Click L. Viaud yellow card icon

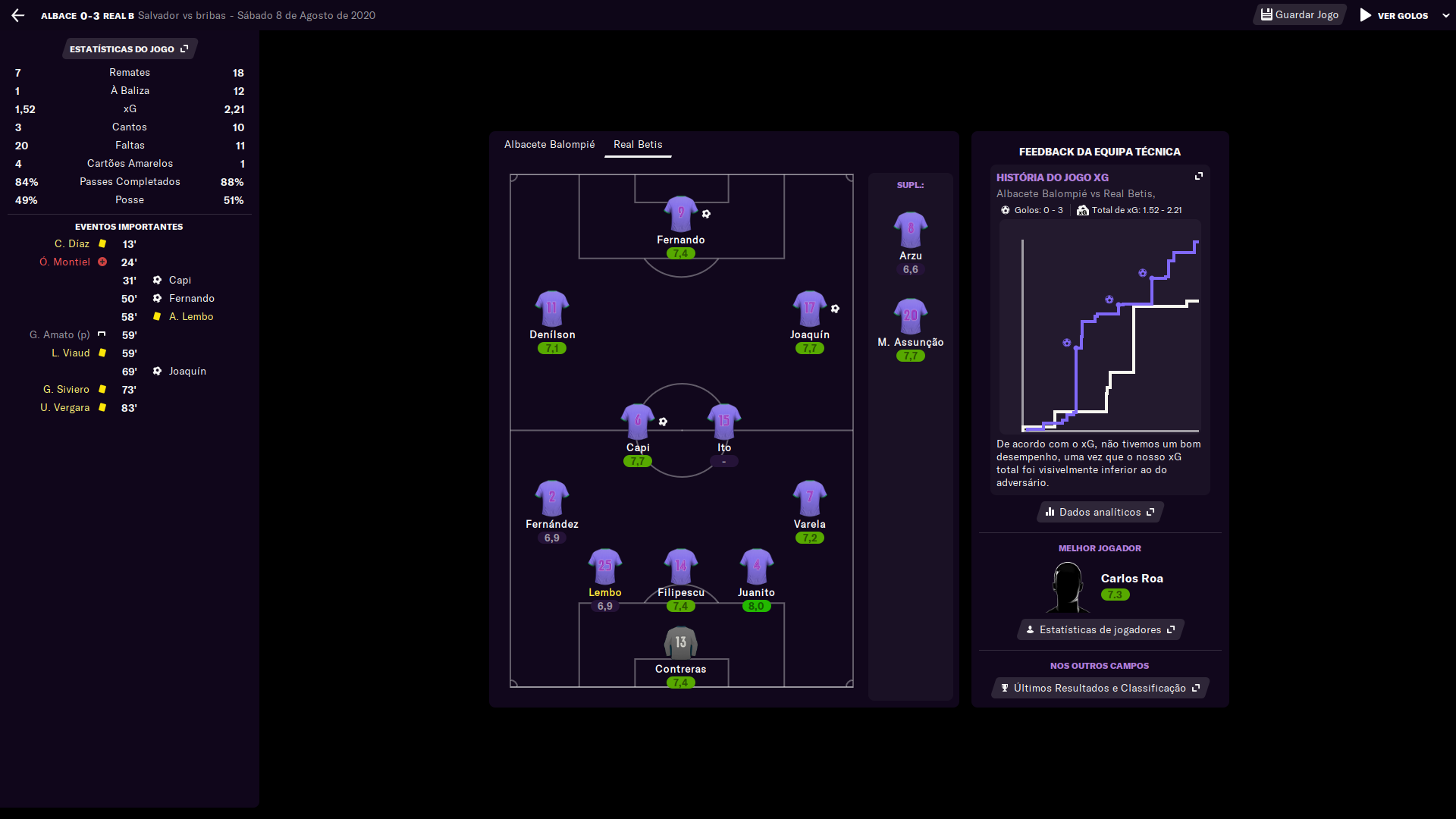(x=102, y=353)
